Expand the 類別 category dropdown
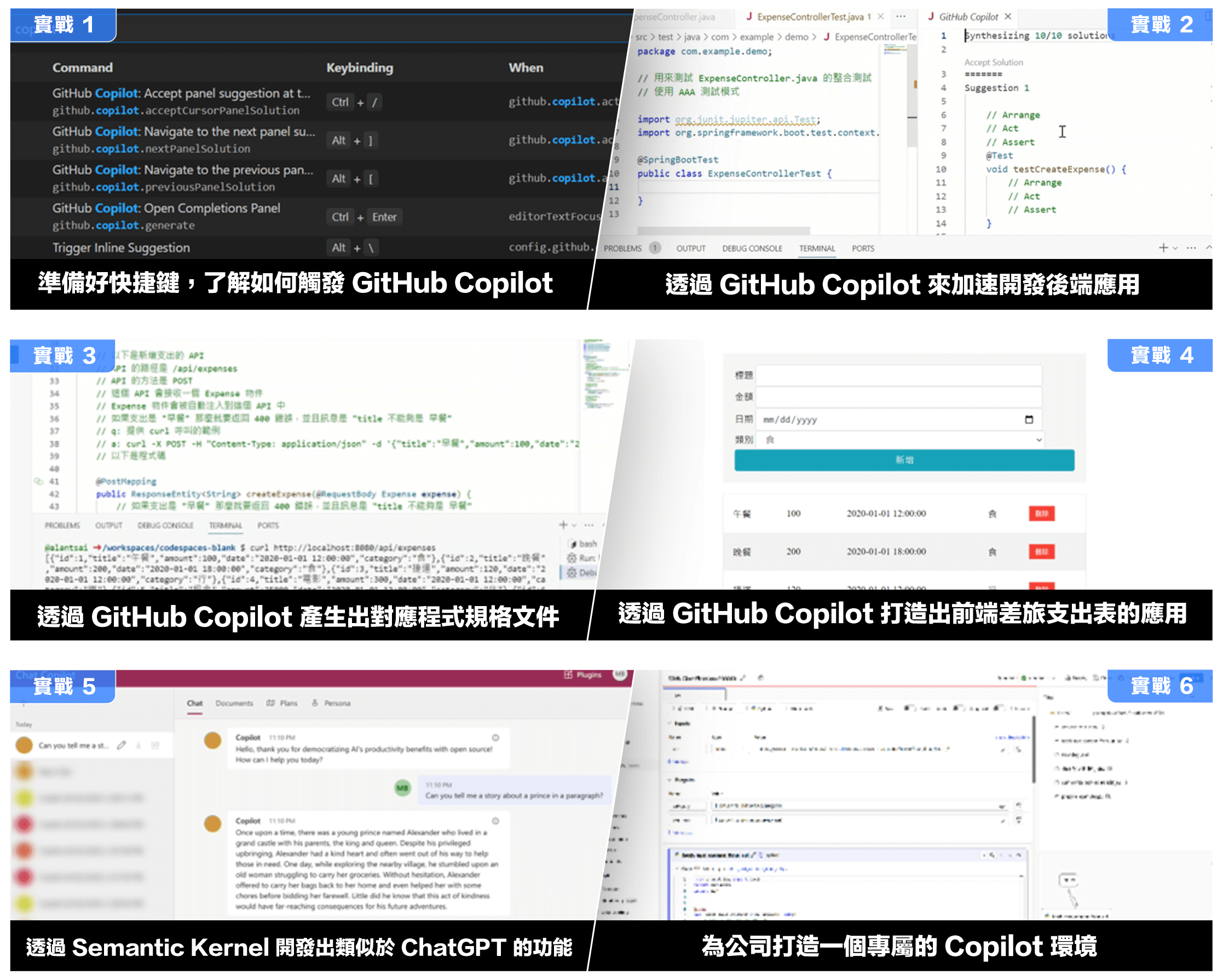The image size is (1223, 980). (x=899, y=440)
